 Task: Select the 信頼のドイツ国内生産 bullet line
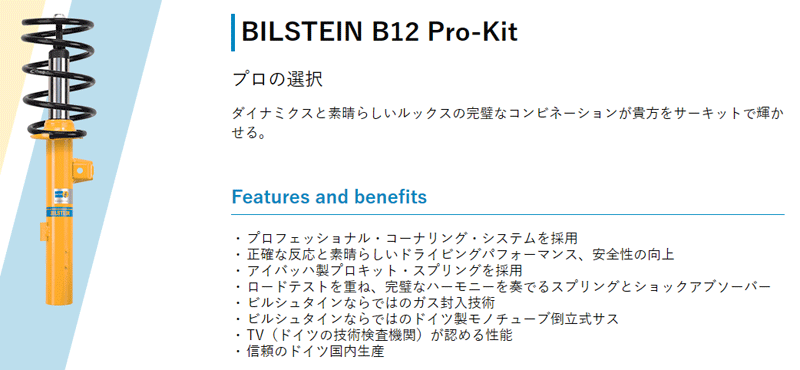click(309, 352)
